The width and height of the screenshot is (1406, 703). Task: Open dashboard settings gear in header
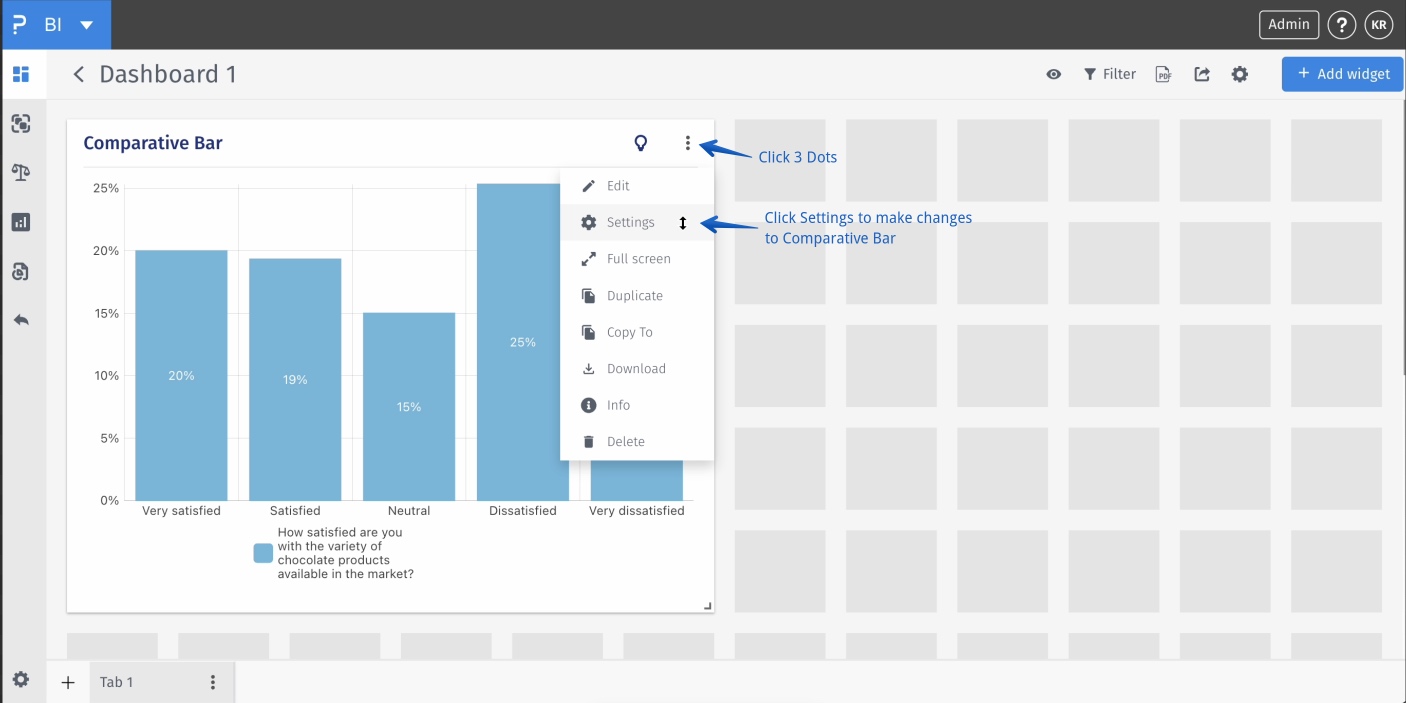pyautogui.click(x=1240, y=74)
